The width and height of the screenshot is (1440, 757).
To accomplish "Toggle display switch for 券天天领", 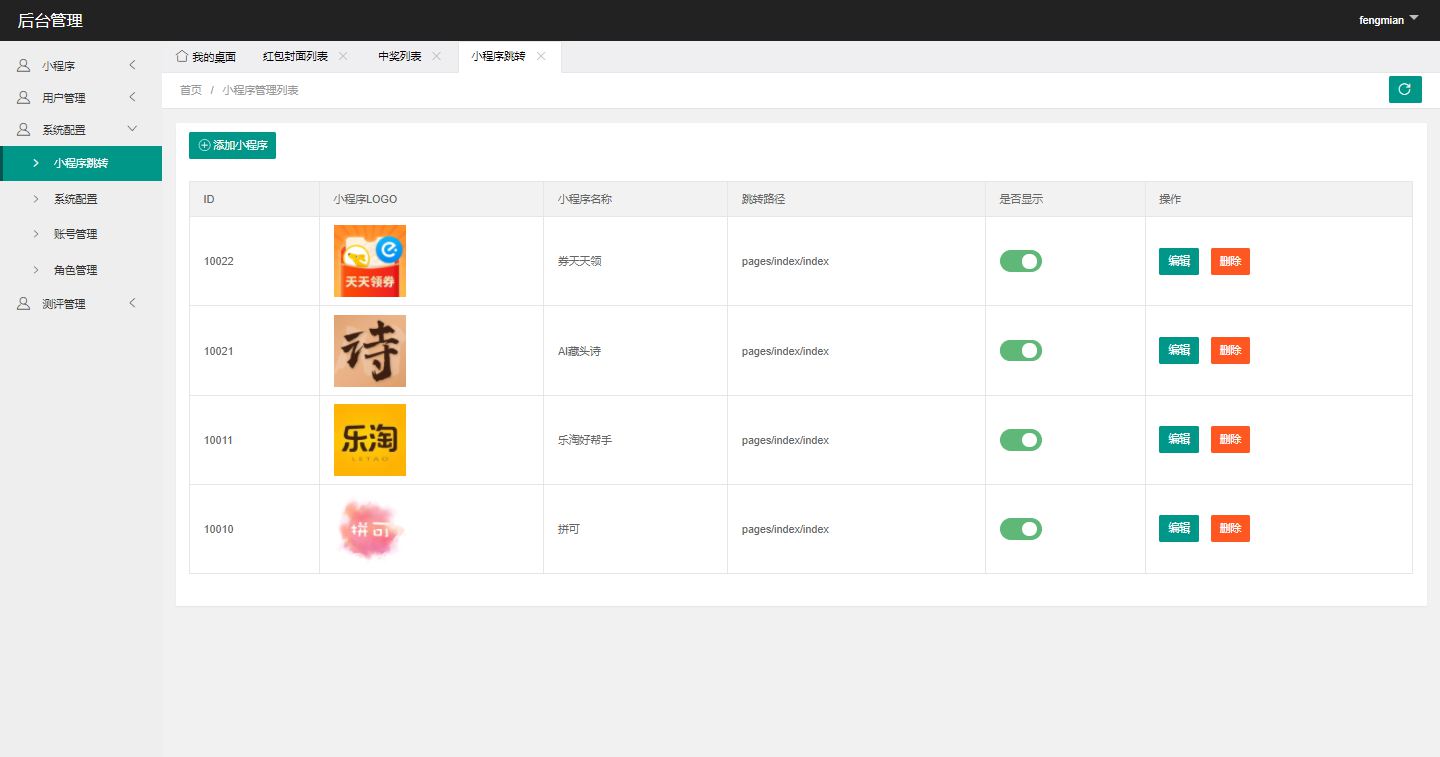I will [1020, 261].
